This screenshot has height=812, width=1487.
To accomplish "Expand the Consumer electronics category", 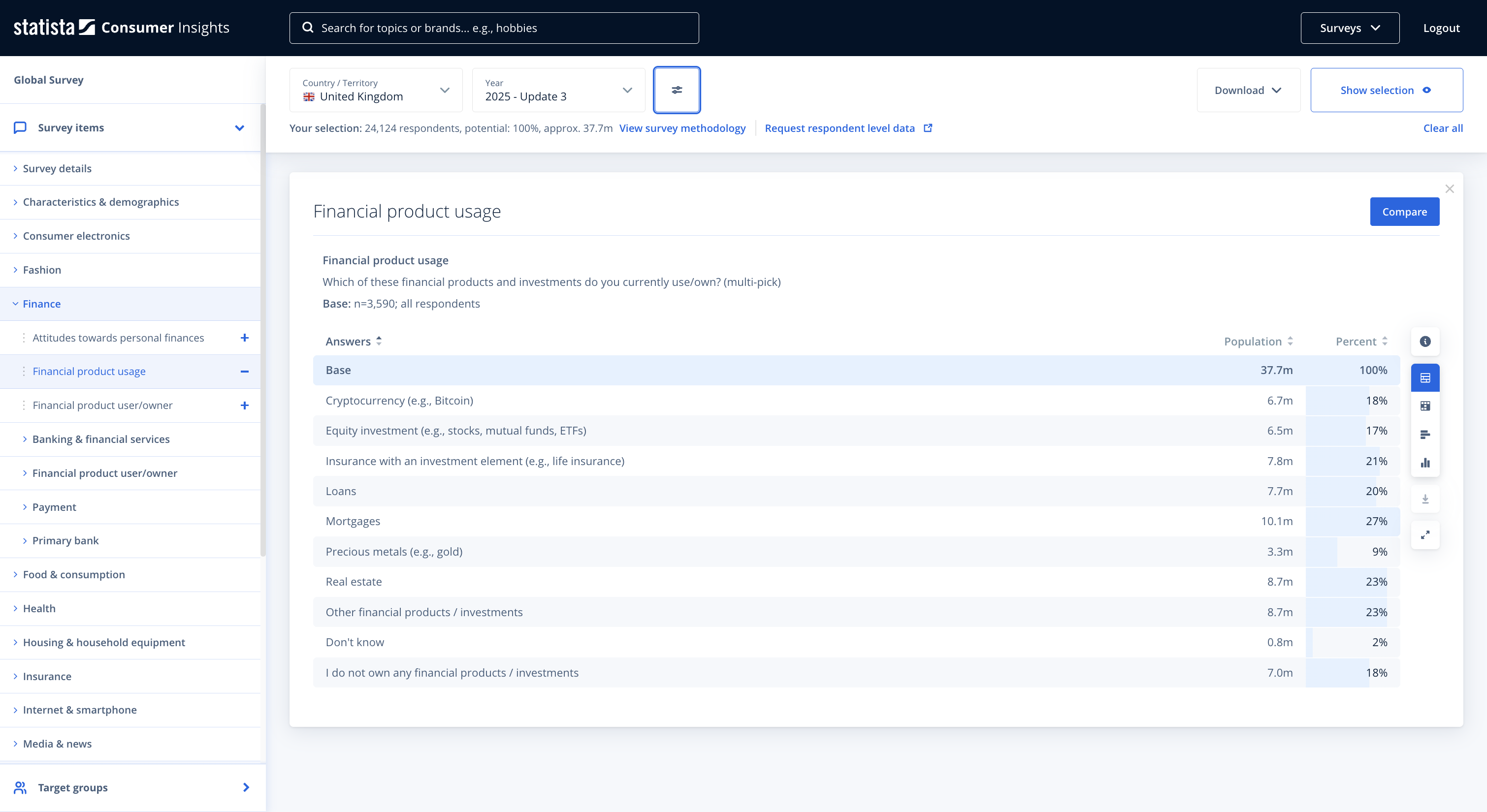I will pyautogui.click(x=76, y=236).
